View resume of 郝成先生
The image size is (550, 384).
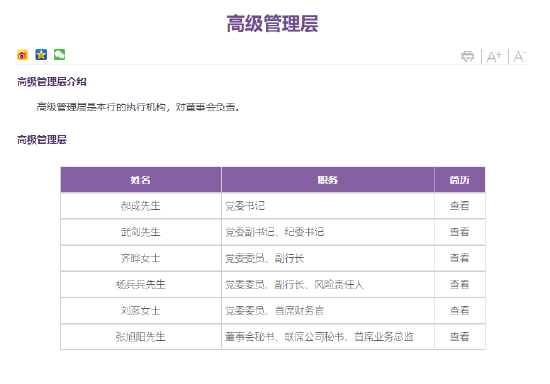[460, 206]
